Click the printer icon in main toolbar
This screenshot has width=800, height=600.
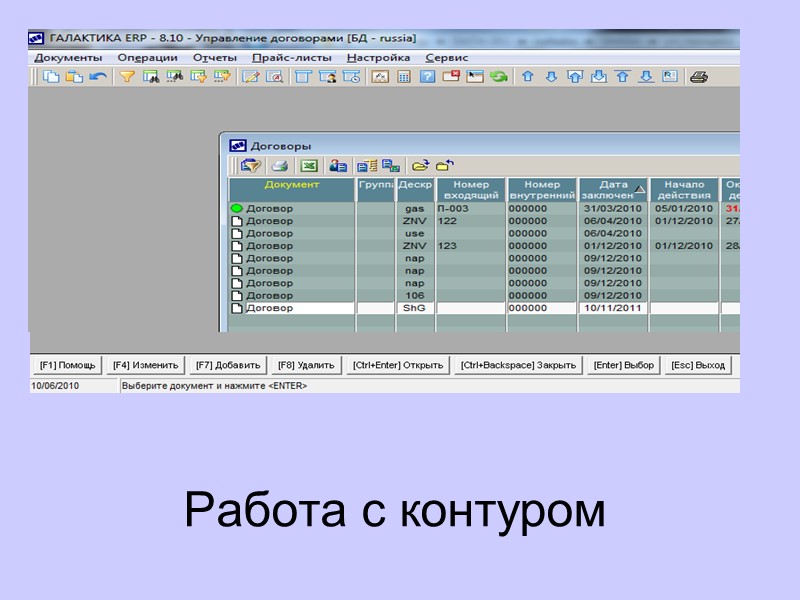coord(699,77)
